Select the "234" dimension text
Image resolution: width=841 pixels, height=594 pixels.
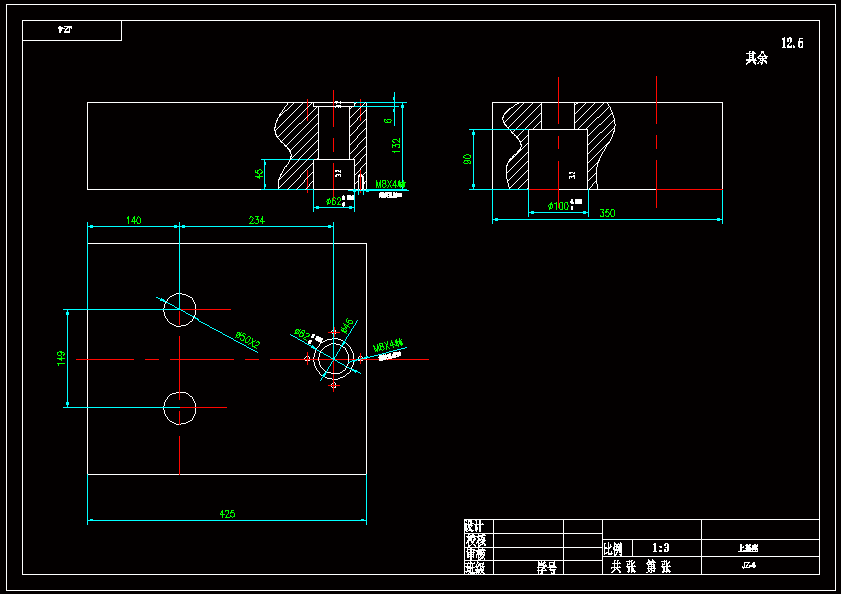tap(256, 220)
